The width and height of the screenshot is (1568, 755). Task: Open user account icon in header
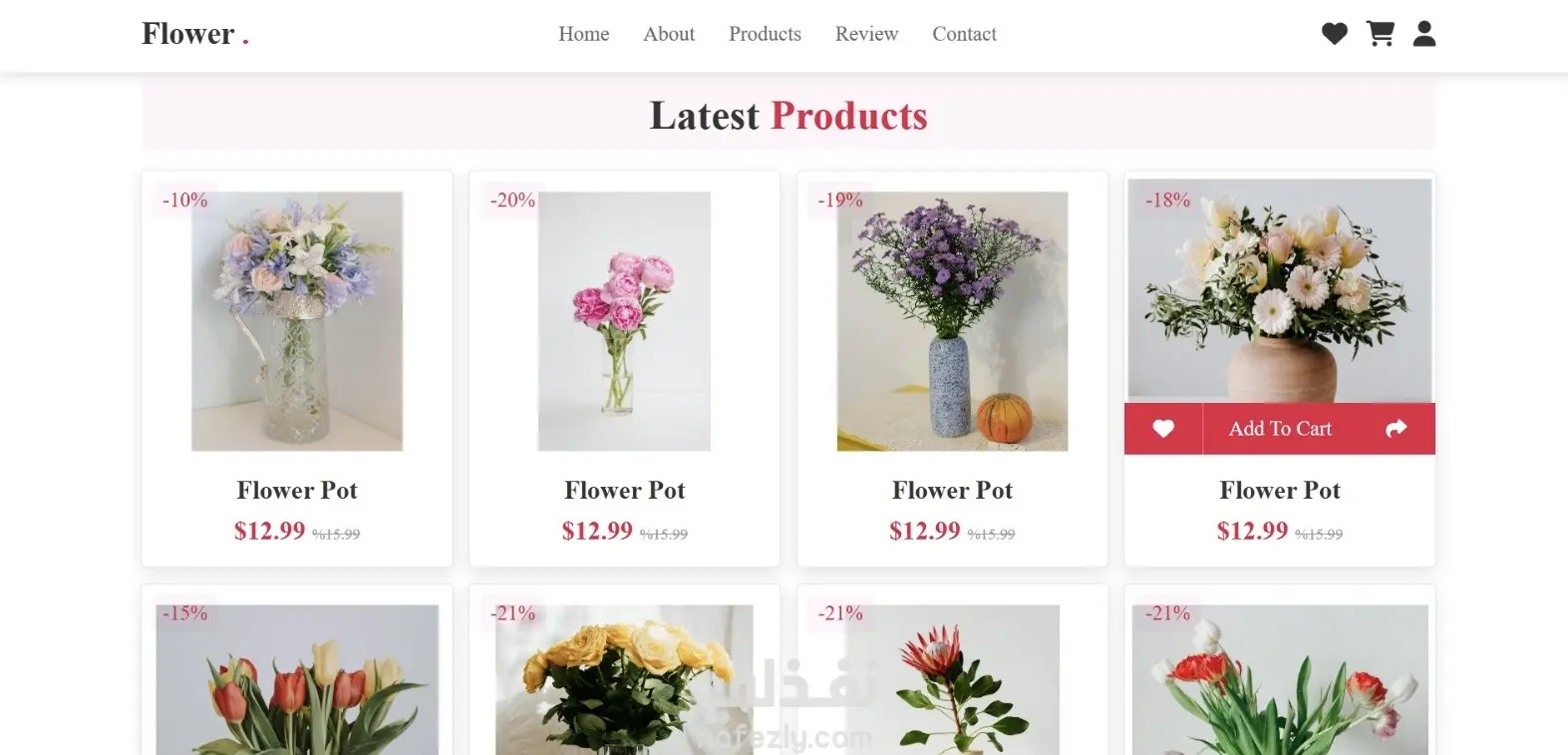(x=1424, y=34)
